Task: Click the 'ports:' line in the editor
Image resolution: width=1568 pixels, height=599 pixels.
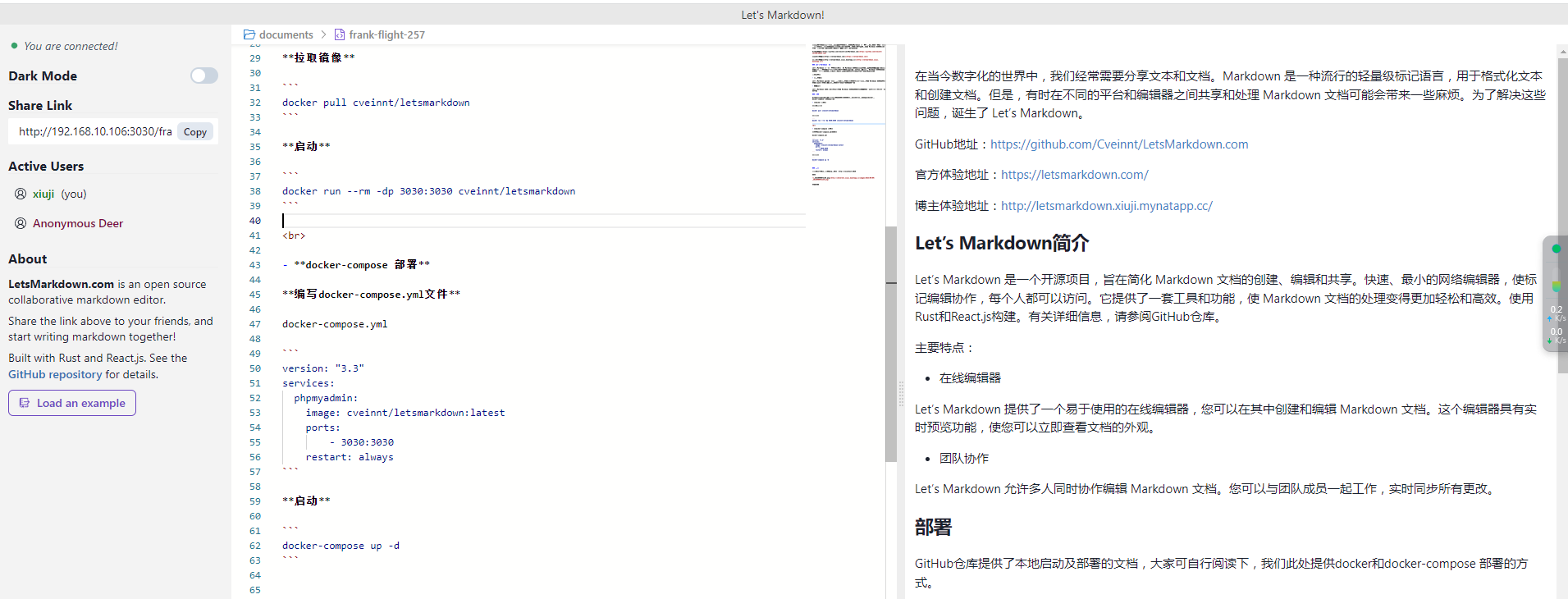Action: click(x=322, y=428)
